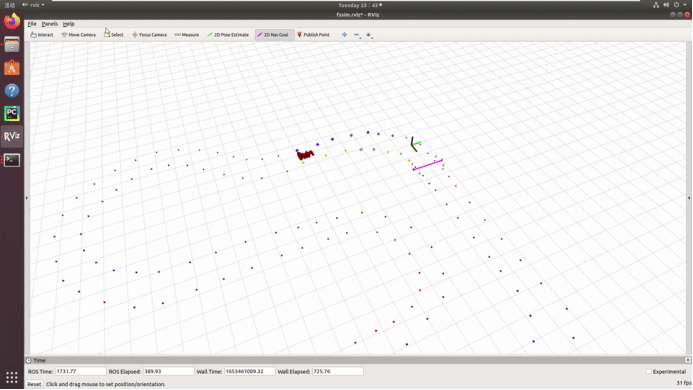The image size is (693, 390).
Task: Open the Terminal from the dock
Action: (x=12, y=160)
